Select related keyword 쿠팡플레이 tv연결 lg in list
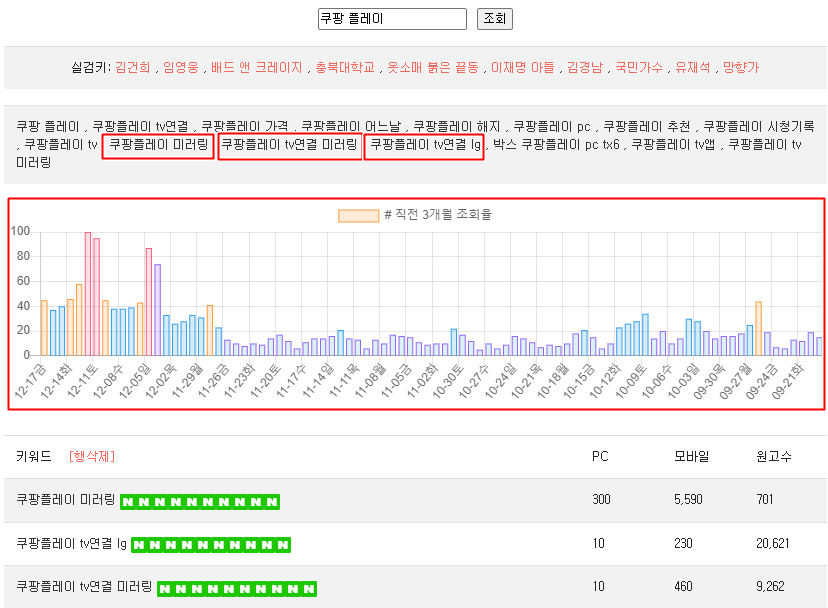 (x=426, y=144)
